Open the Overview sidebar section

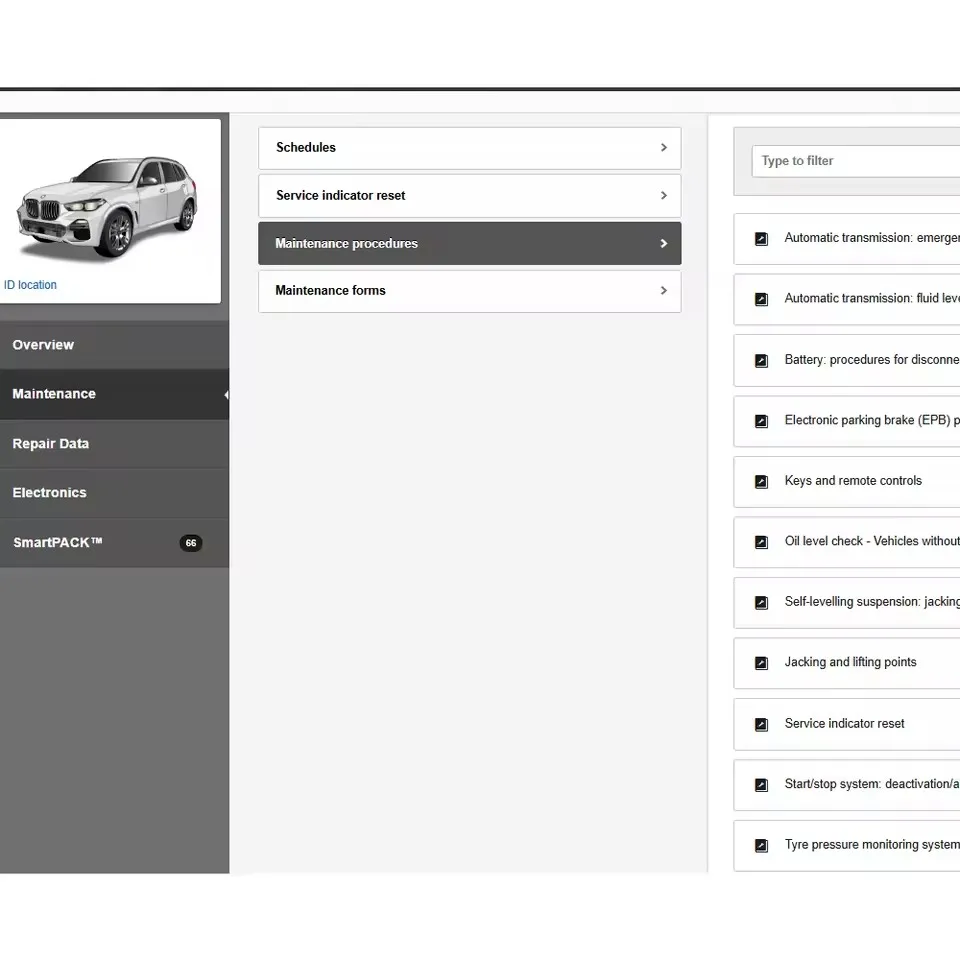43,345
